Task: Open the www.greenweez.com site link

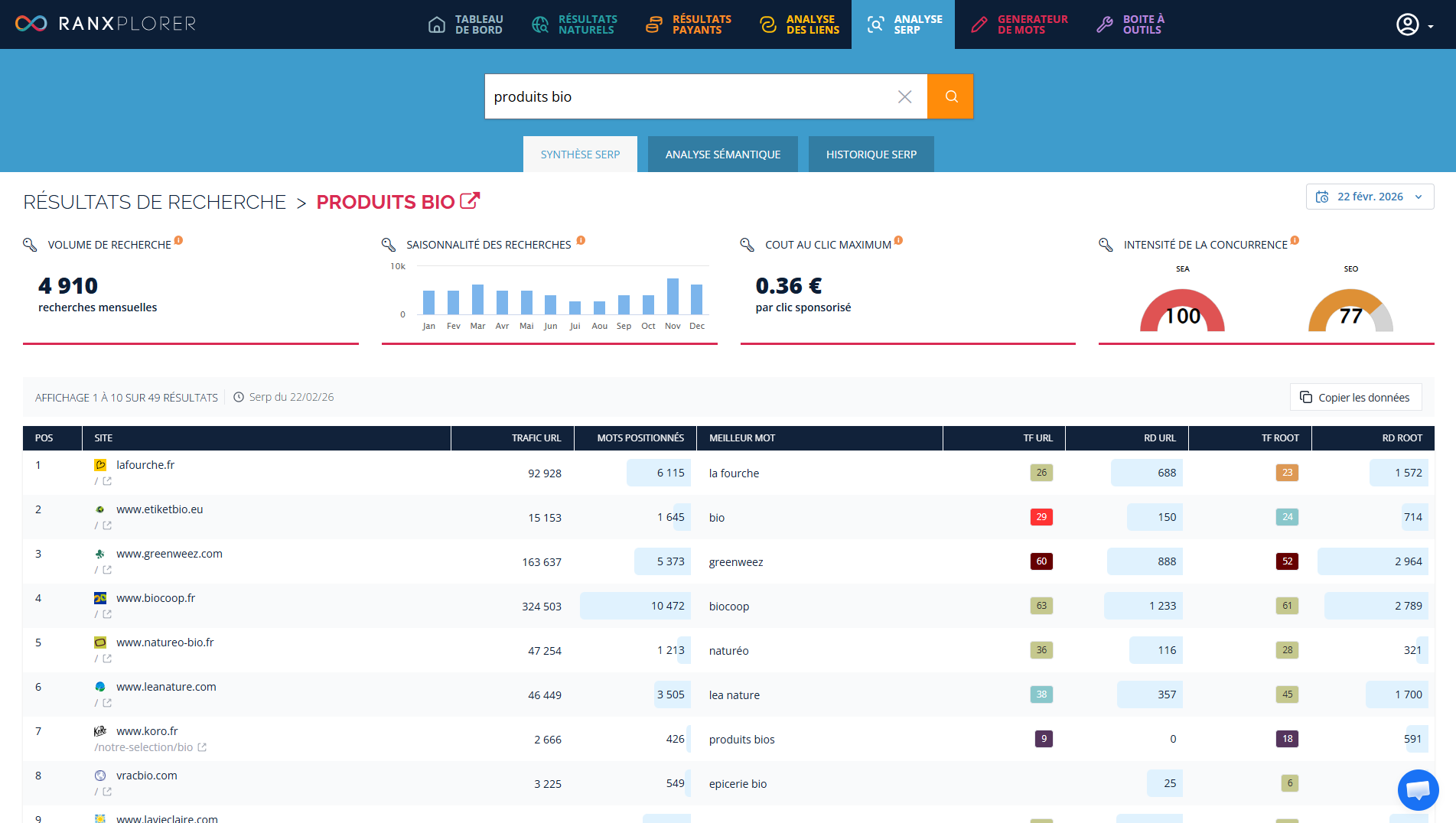Action: [169, 554]
